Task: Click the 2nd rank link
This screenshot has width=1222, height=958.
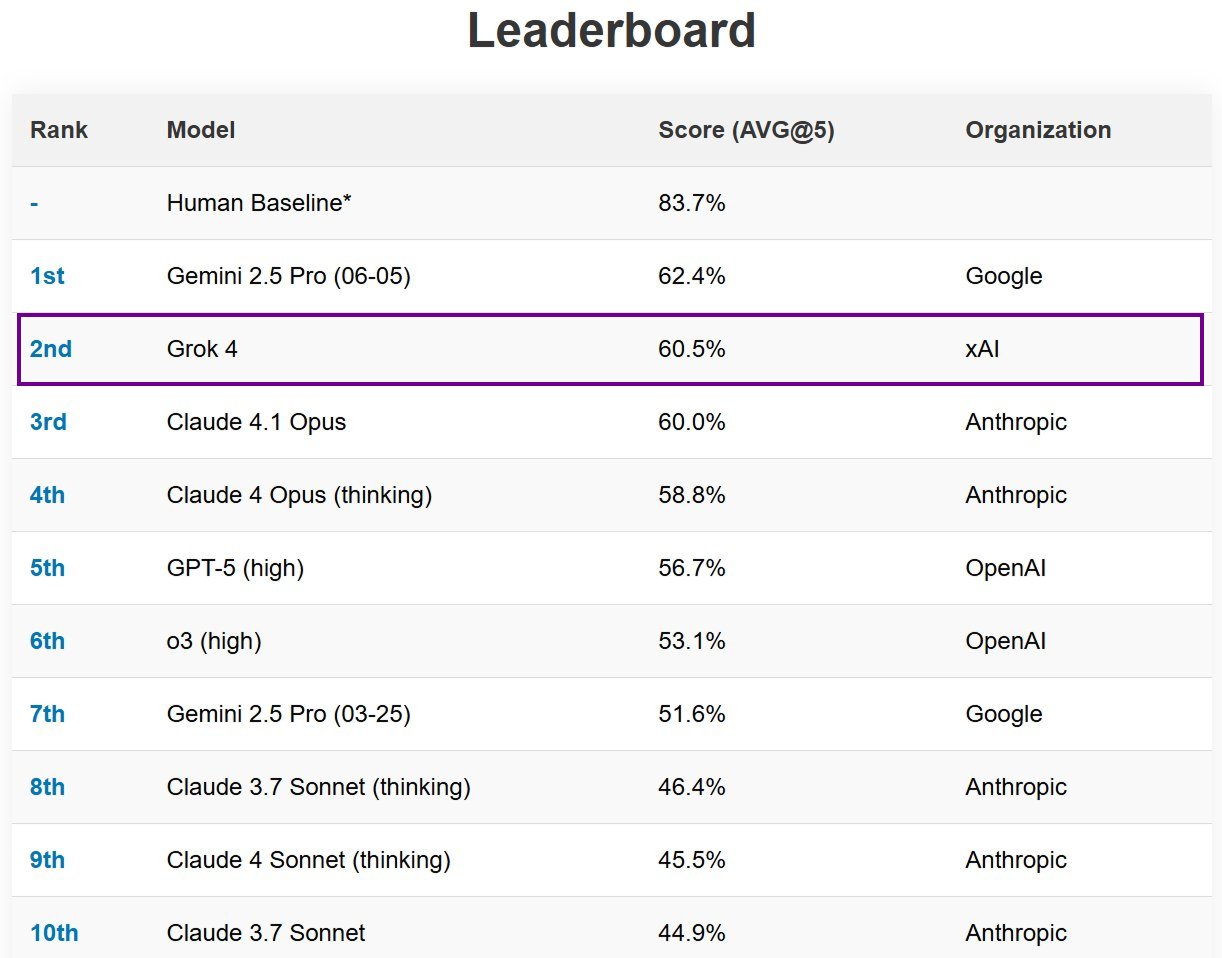Action: [x=51, y=349]
